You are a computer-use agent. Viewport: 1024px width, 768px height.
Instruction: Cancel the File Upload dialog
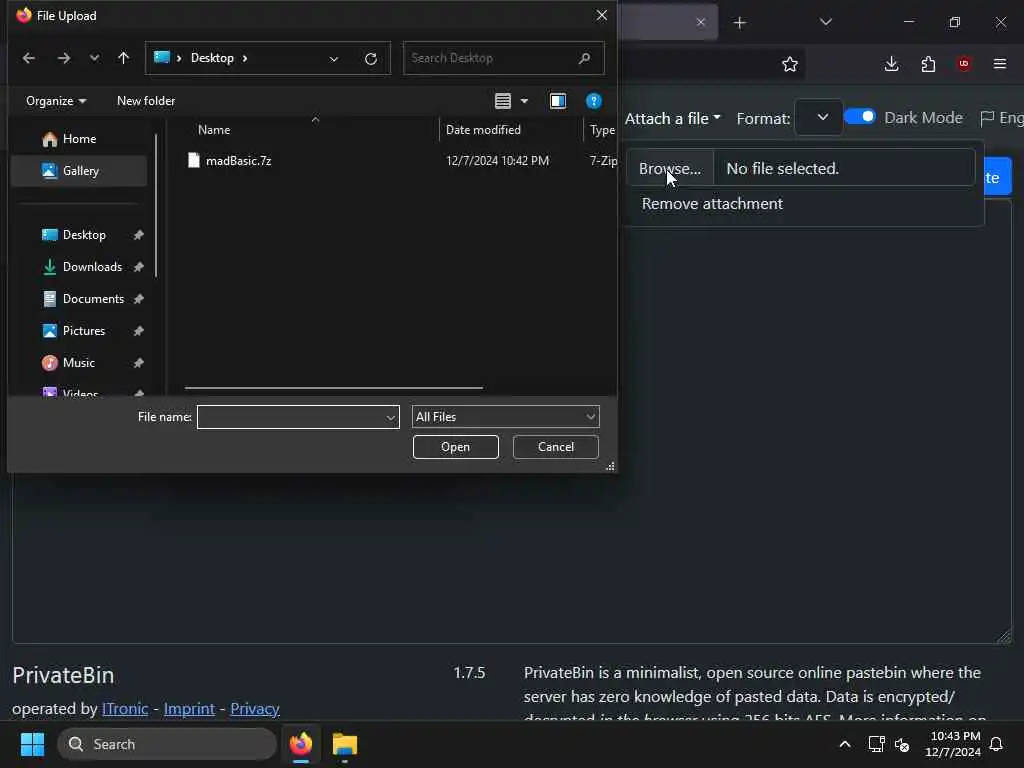coord(556,447)
